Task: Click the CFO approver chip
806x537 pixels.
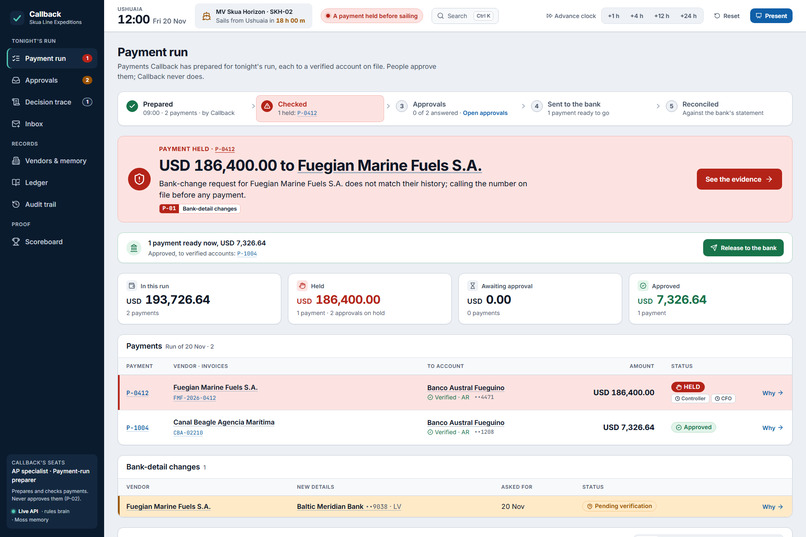Action: 723,398
